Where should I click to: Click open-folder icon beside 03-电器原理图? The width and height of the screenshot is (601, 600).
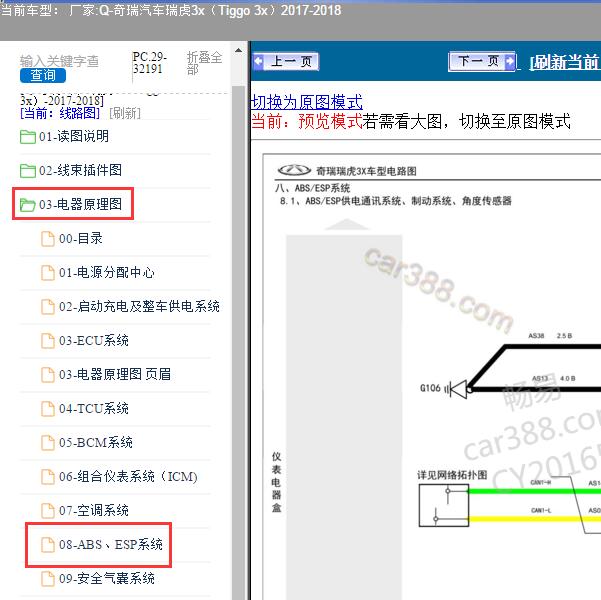[28, 205]
